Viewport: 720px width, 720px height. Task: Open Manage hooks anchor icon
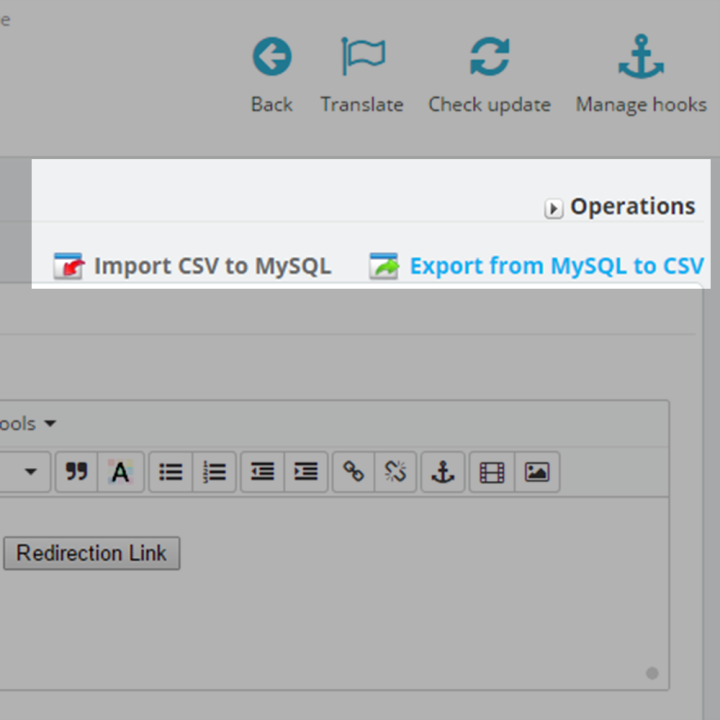click(x=641, y=56)
